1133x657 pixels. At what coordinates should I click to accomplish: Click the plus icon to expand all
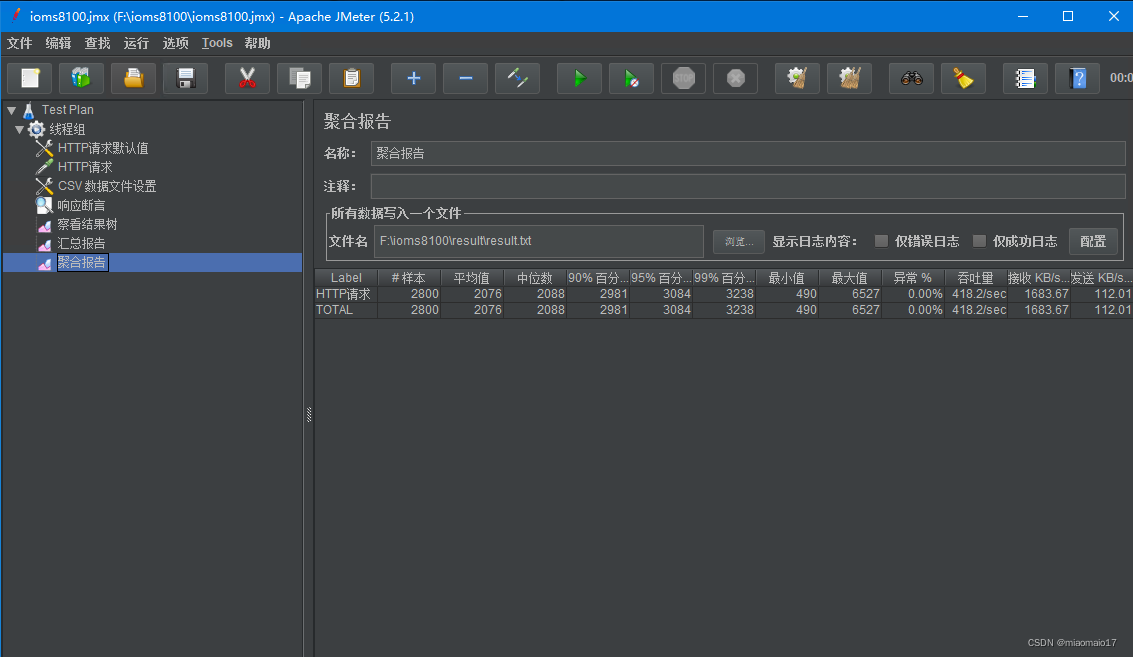pyautogui.click(x=413, y=78)
